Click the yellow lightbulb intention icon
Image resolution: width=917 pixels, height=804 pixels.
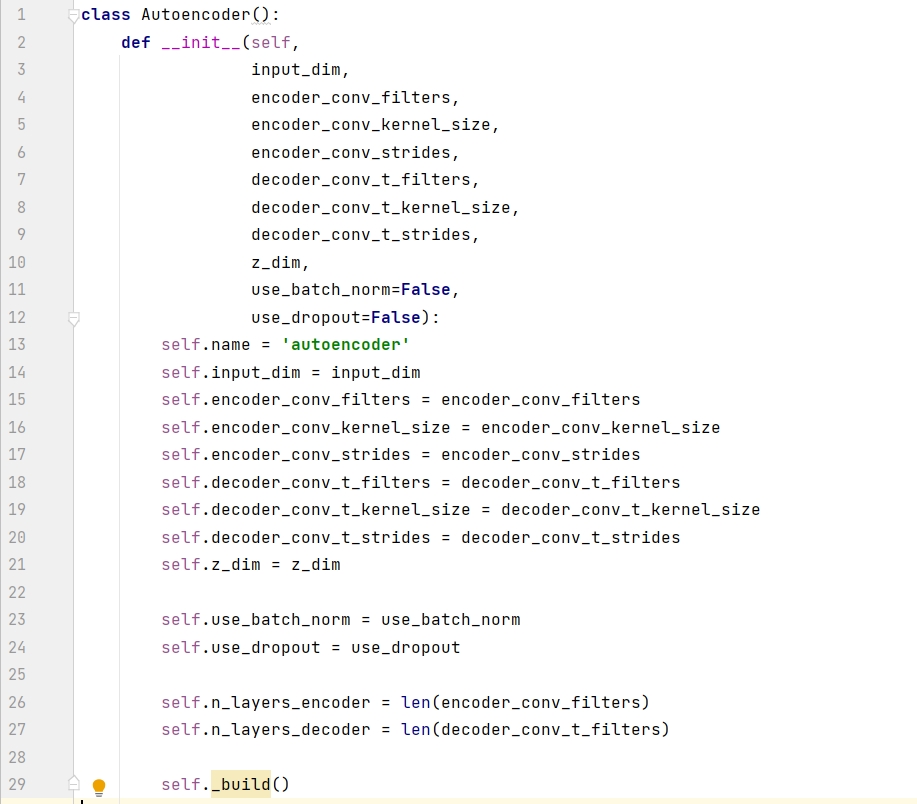pyautogui.click(x=99, y=787)
